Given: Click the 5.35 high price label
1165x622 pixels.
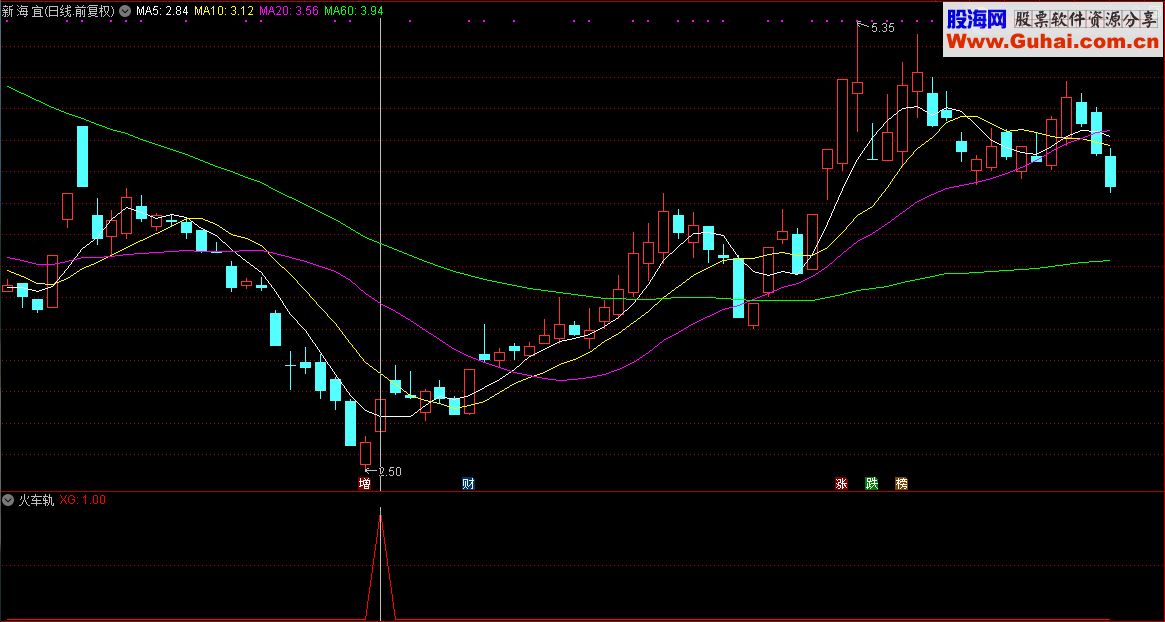Looking at the screenshot, I should [x=883, y=28].
